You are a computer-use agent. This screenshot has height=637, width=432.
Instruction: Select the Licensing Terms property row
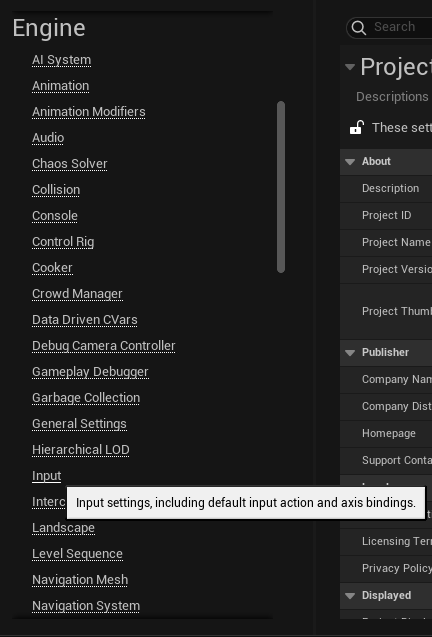click(x=386, y=541)
